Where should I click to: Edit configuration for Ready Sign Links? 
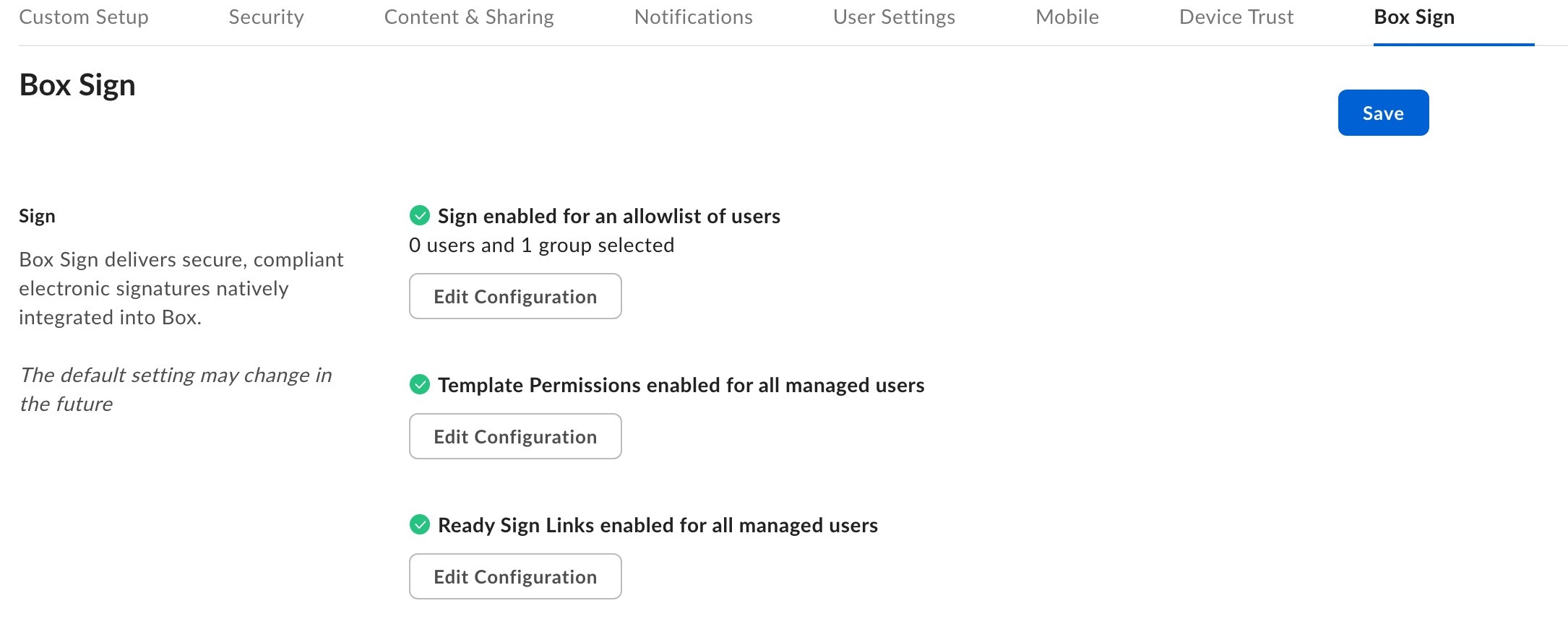point(514,576)
